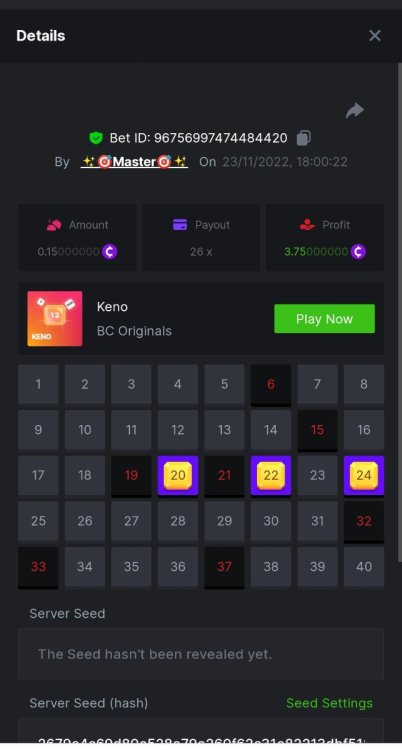
Task: Click the Server Seed text field
Action: pos(201,654)
